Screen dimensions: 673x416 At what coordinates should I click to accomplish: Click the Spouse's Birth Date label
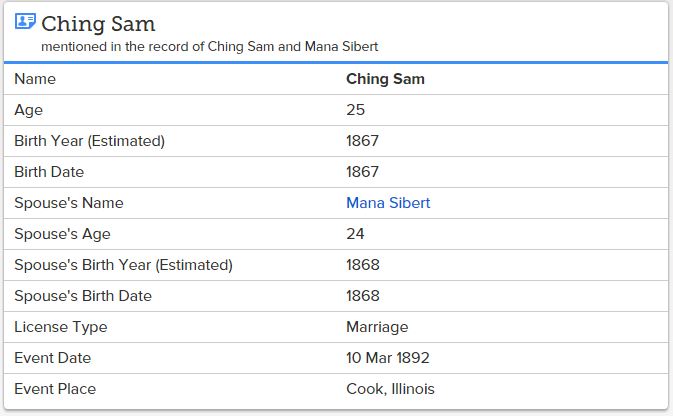[x=82, y=296]
